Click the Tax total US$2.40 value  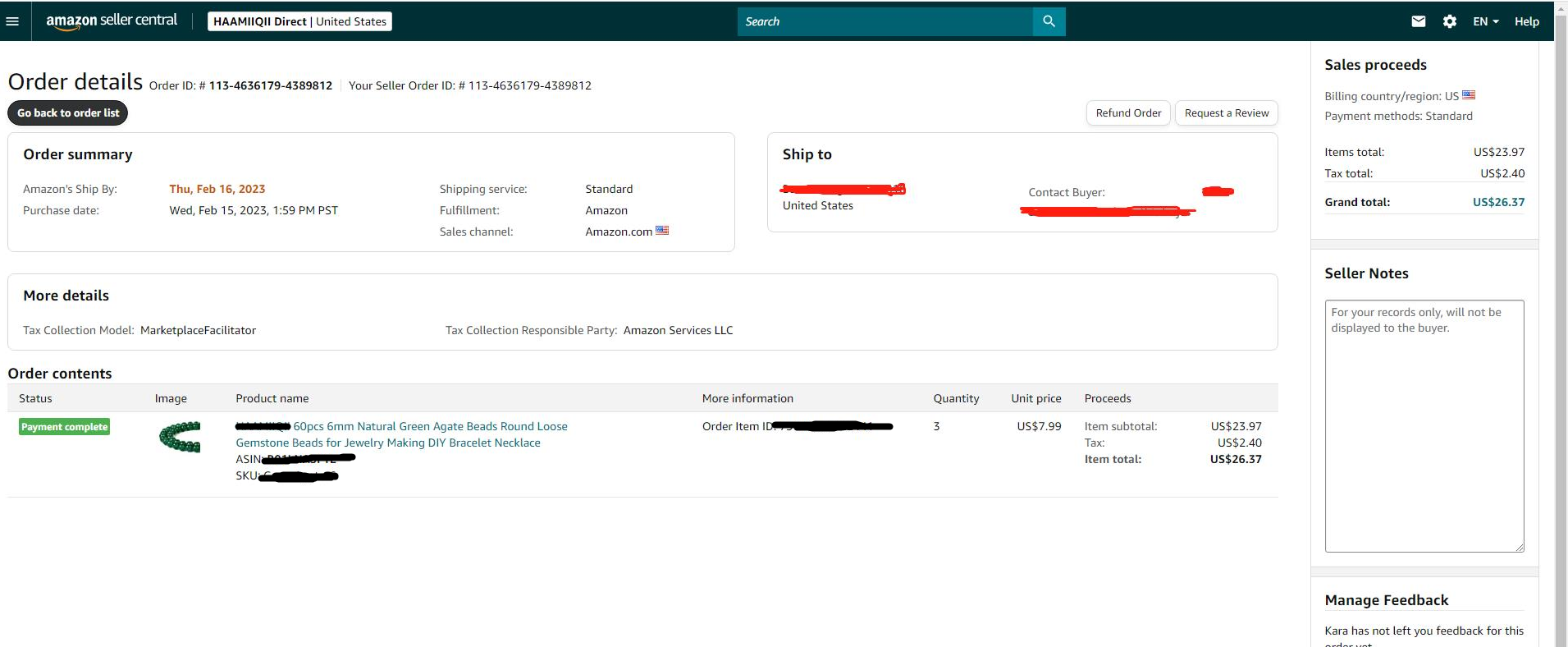click(x=1502, y=173)
